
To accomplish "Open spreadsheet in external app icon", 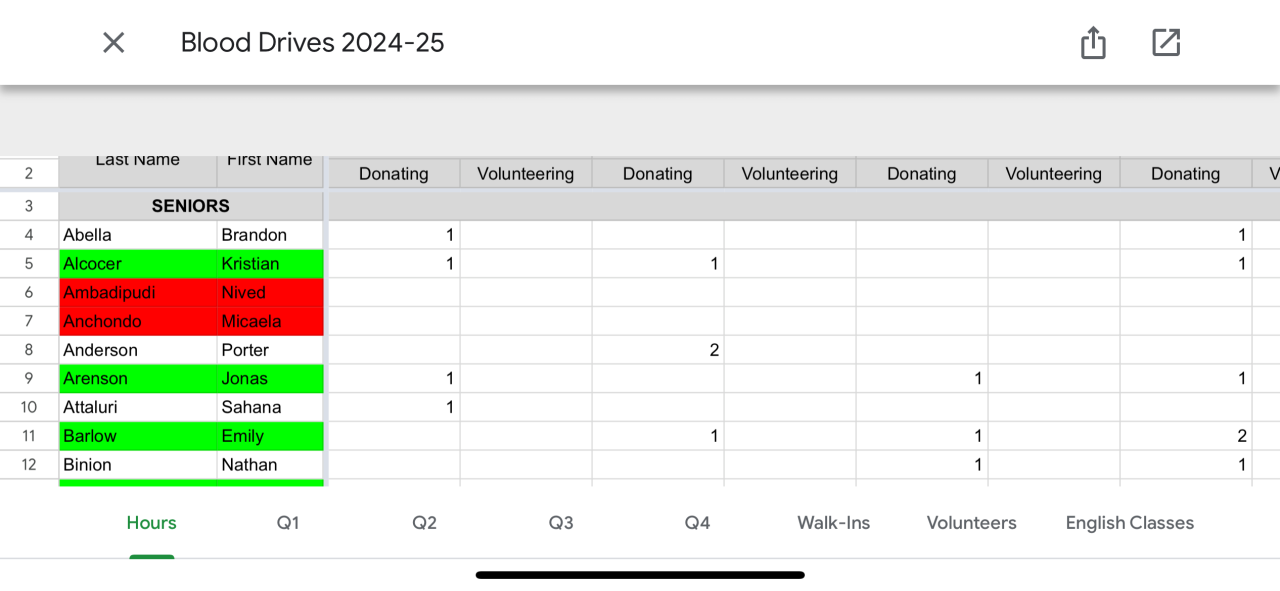I will pos(1166,43).
